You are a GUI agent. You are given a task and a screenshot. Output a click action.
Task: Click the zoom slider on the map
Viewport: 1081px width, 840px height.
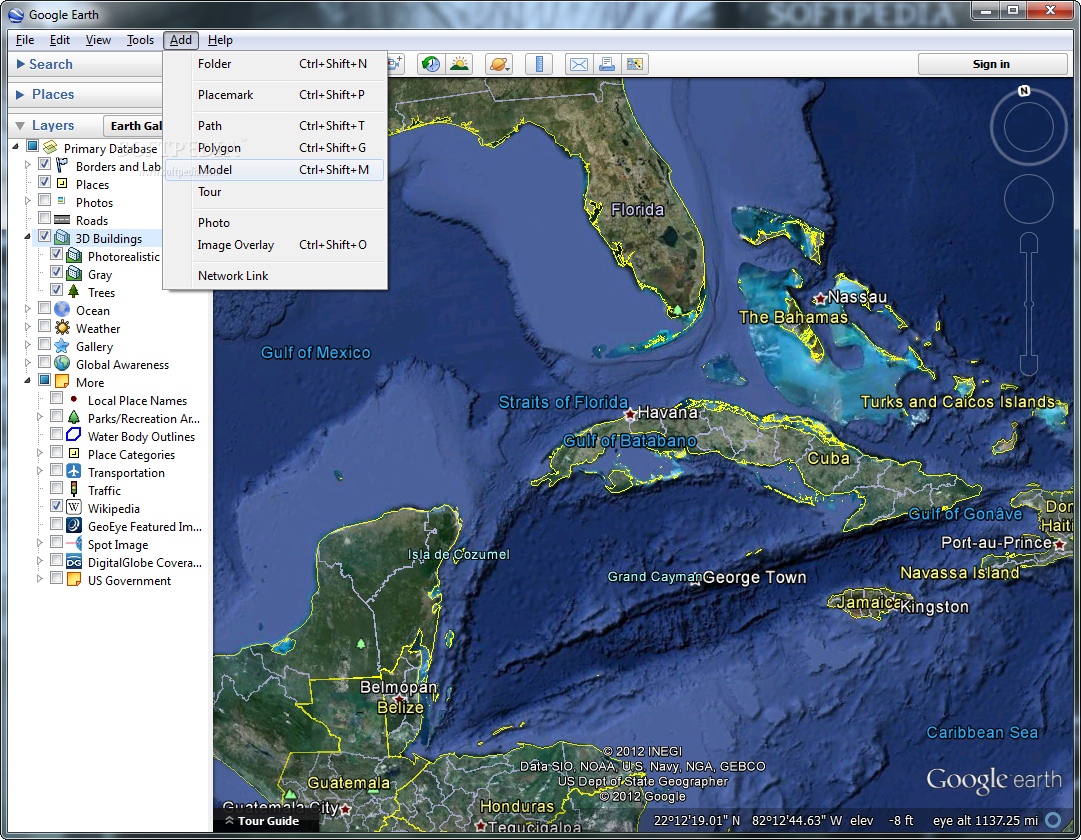tap(1029, 304)
